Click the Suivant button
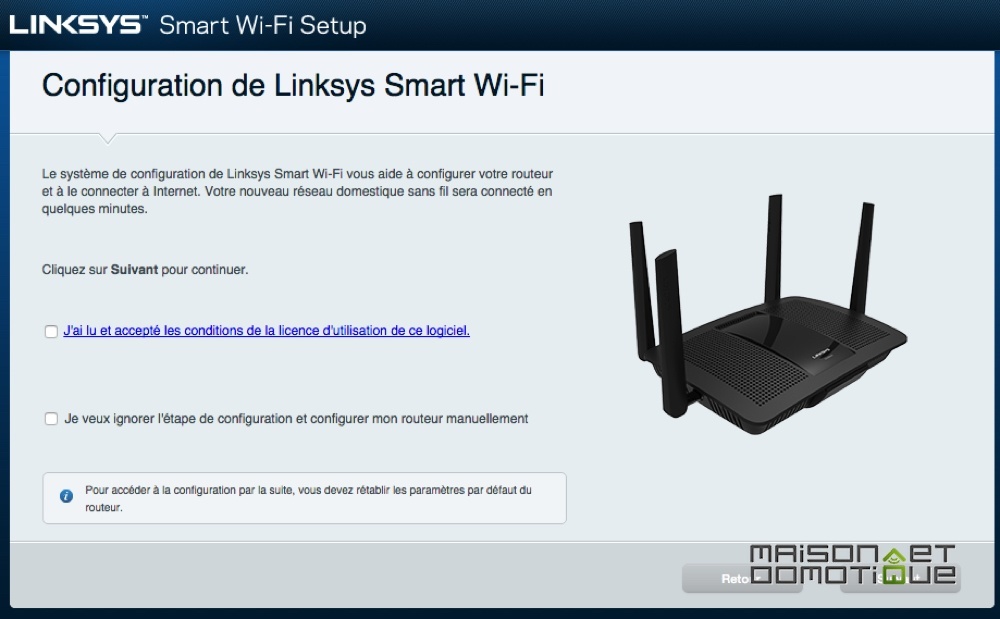The width and height of the screenshot is (1000, 619). 899,578
